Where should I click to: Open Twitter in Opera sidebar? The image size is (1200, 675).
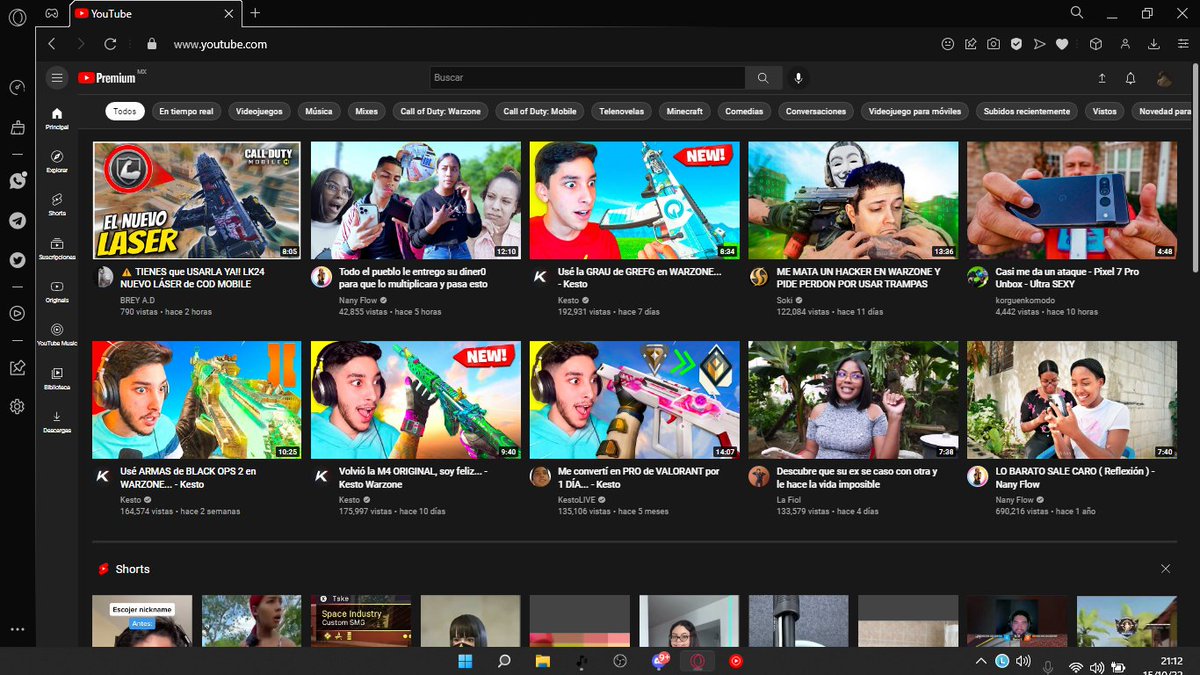click(17, 260)
